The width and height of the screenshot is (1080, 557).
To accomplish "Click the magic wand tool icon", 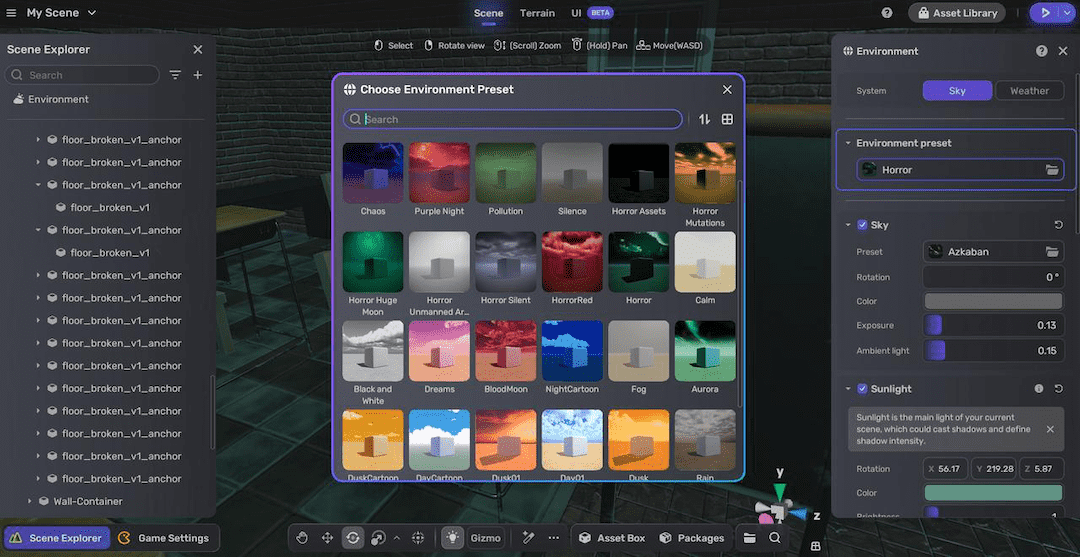I will [529, 538].
